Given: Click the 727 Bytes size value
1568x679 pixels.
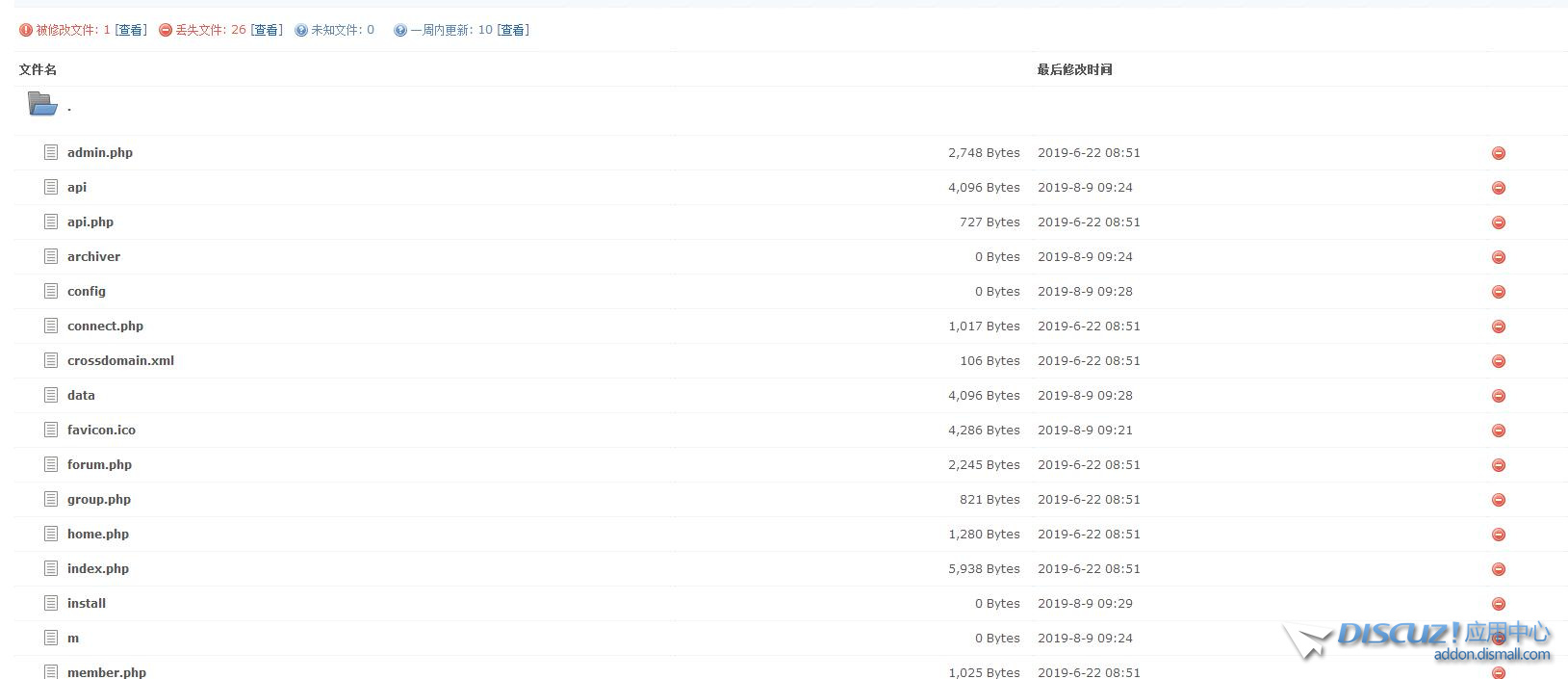Looking at the screenshot, I should pyautogui.click(x=990, y=222).
